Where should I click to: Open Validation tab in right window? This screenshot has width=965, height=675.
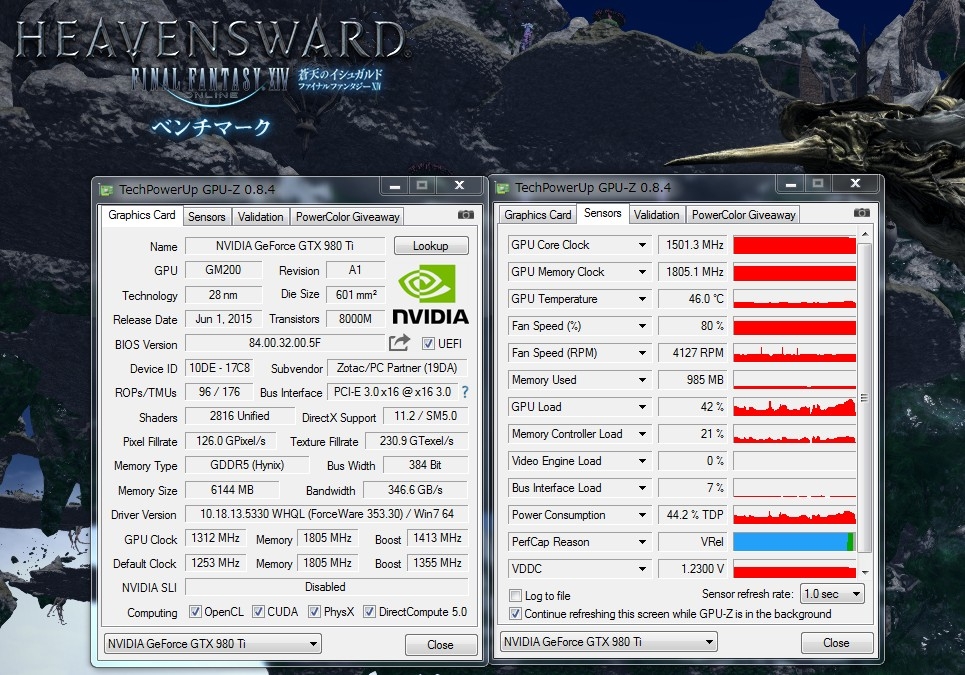point(657,215)
